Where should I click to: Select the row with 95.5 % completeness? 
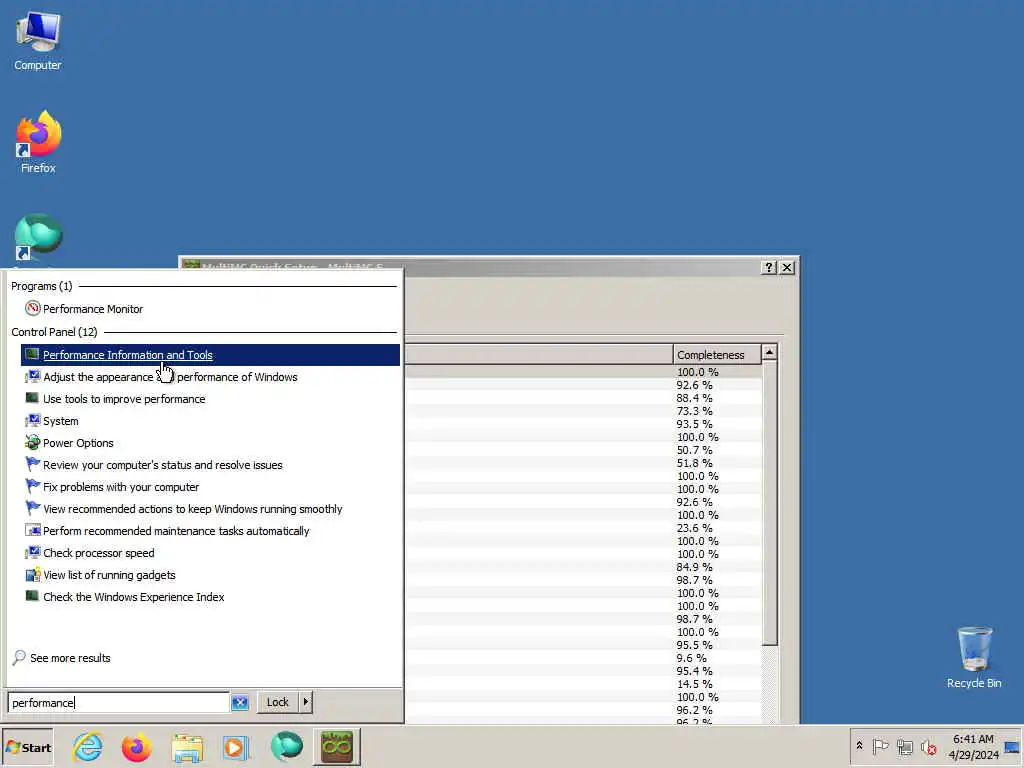pos(583,645)
